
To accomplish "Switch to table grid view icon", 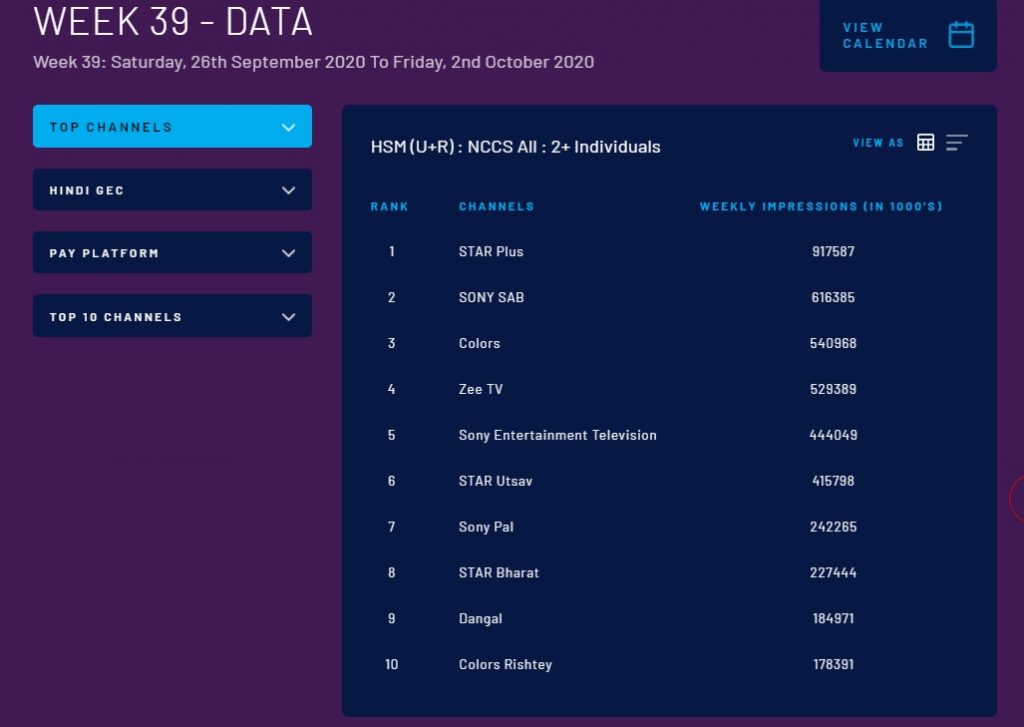I will 926,143.
